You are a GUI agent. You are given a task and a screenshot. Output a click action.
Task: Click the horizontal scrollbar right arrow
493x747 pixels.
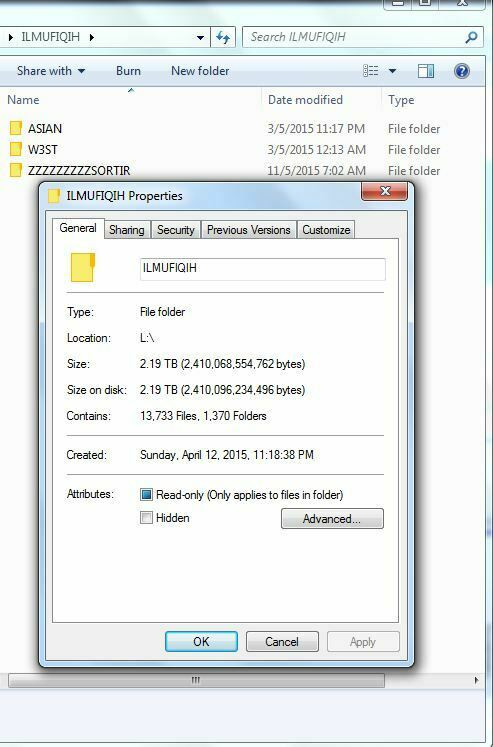click(x=476, y=680)
